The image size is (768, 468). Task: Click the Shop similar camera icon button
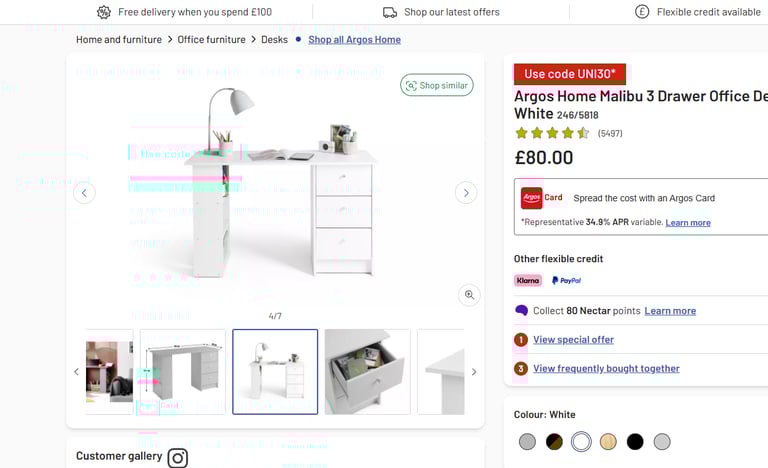click(x=436, y=85)
